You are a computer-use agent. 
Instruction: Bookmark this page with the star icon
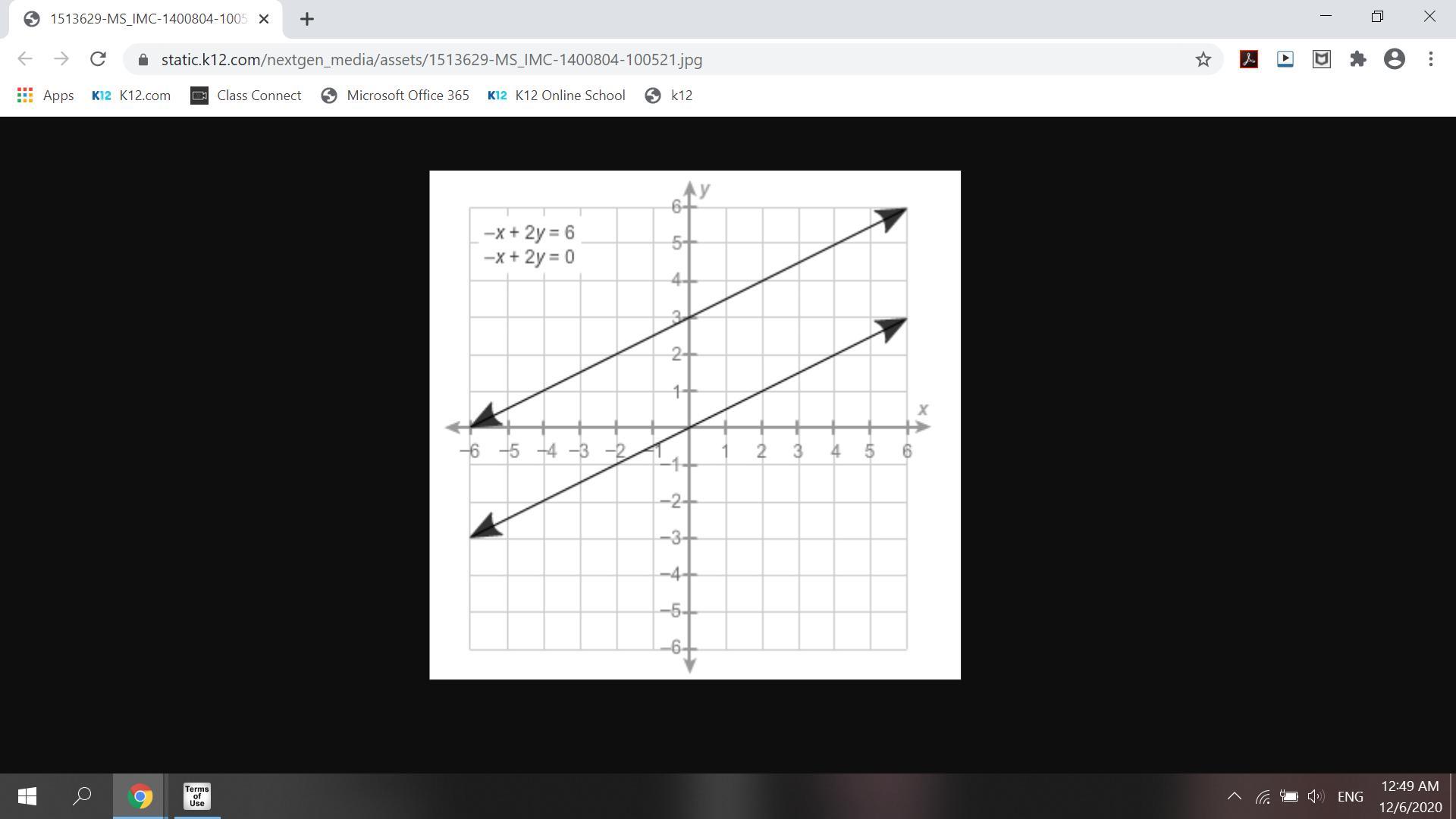pyautogui.click(x=1203, y=59)
